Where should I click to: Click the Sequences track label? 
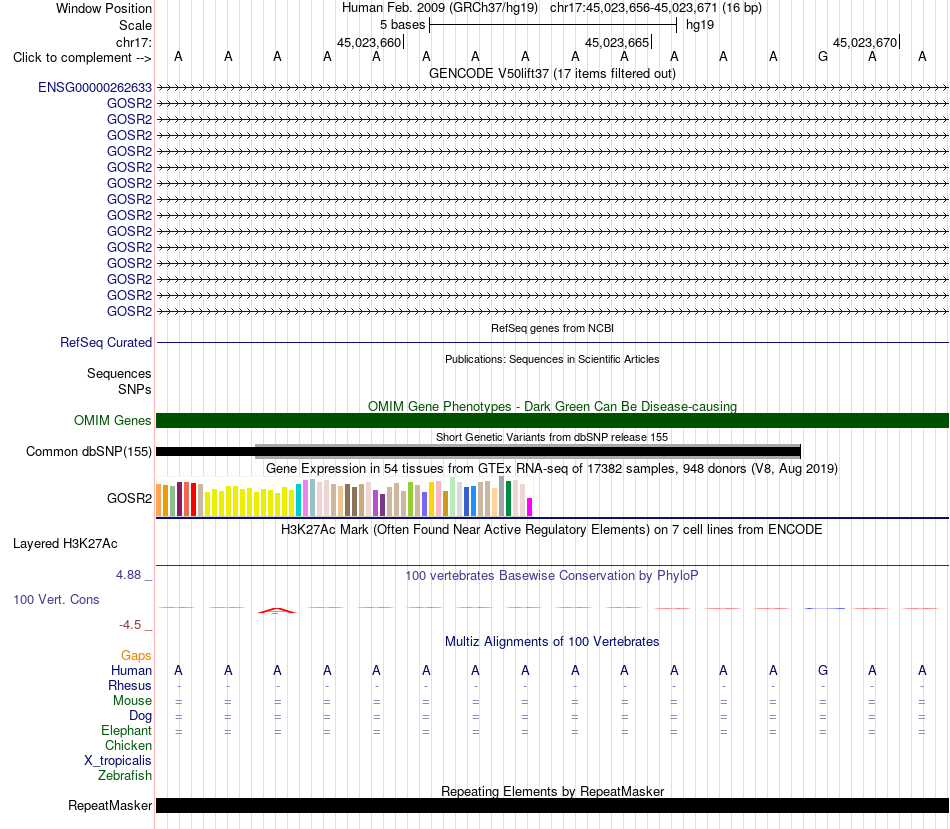119,373
